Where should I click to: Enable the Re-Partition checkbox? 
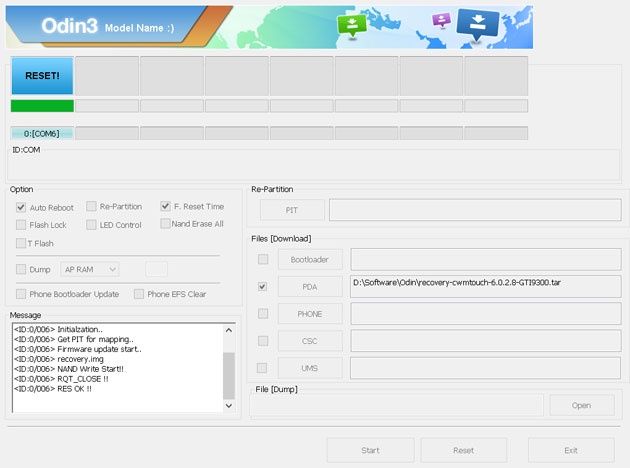click(x=91, y=206)
